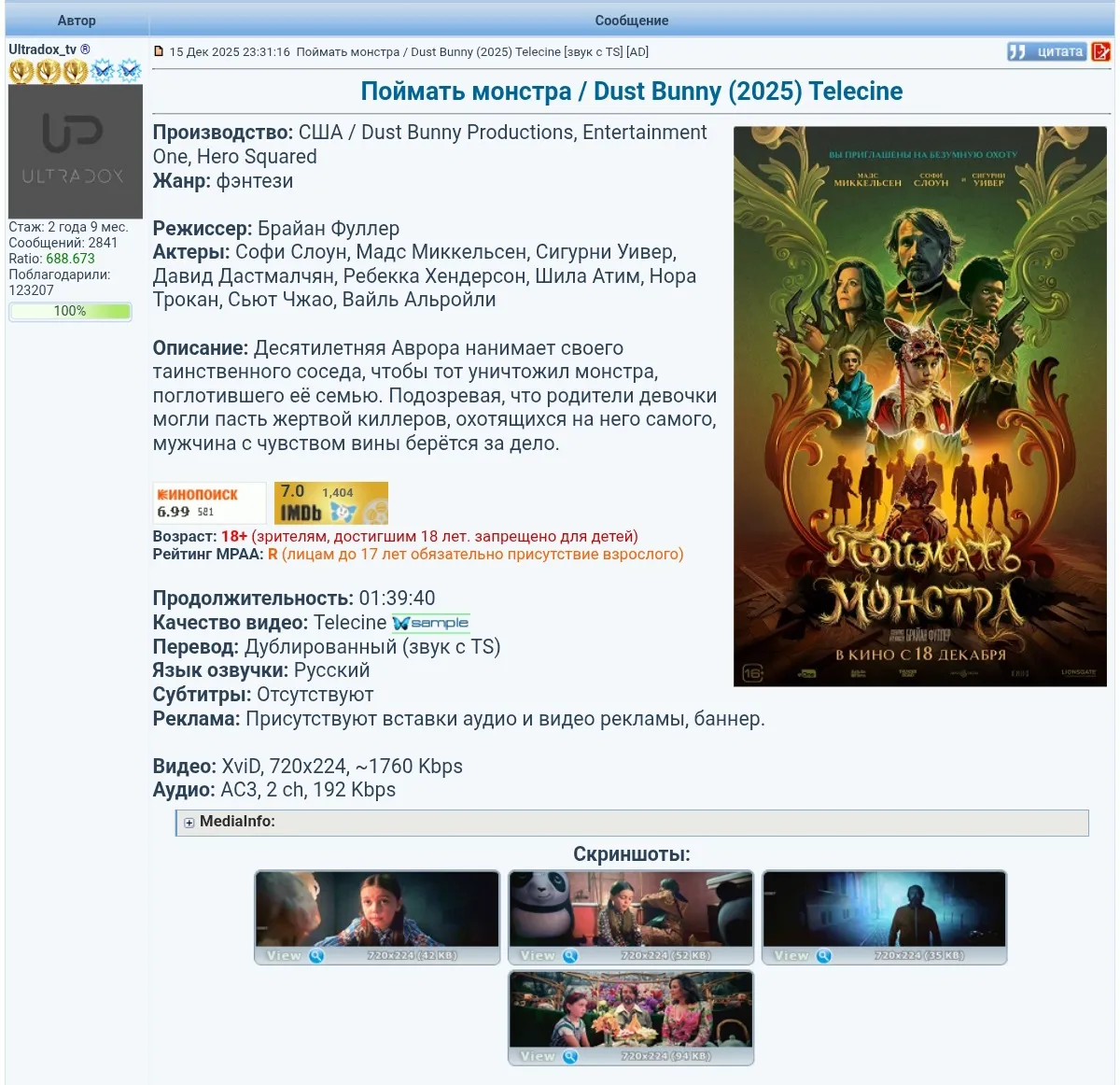Open the dinner table screenshot thumbnail
This screenshot has width=1120, height=1085.
(631, 1009)
